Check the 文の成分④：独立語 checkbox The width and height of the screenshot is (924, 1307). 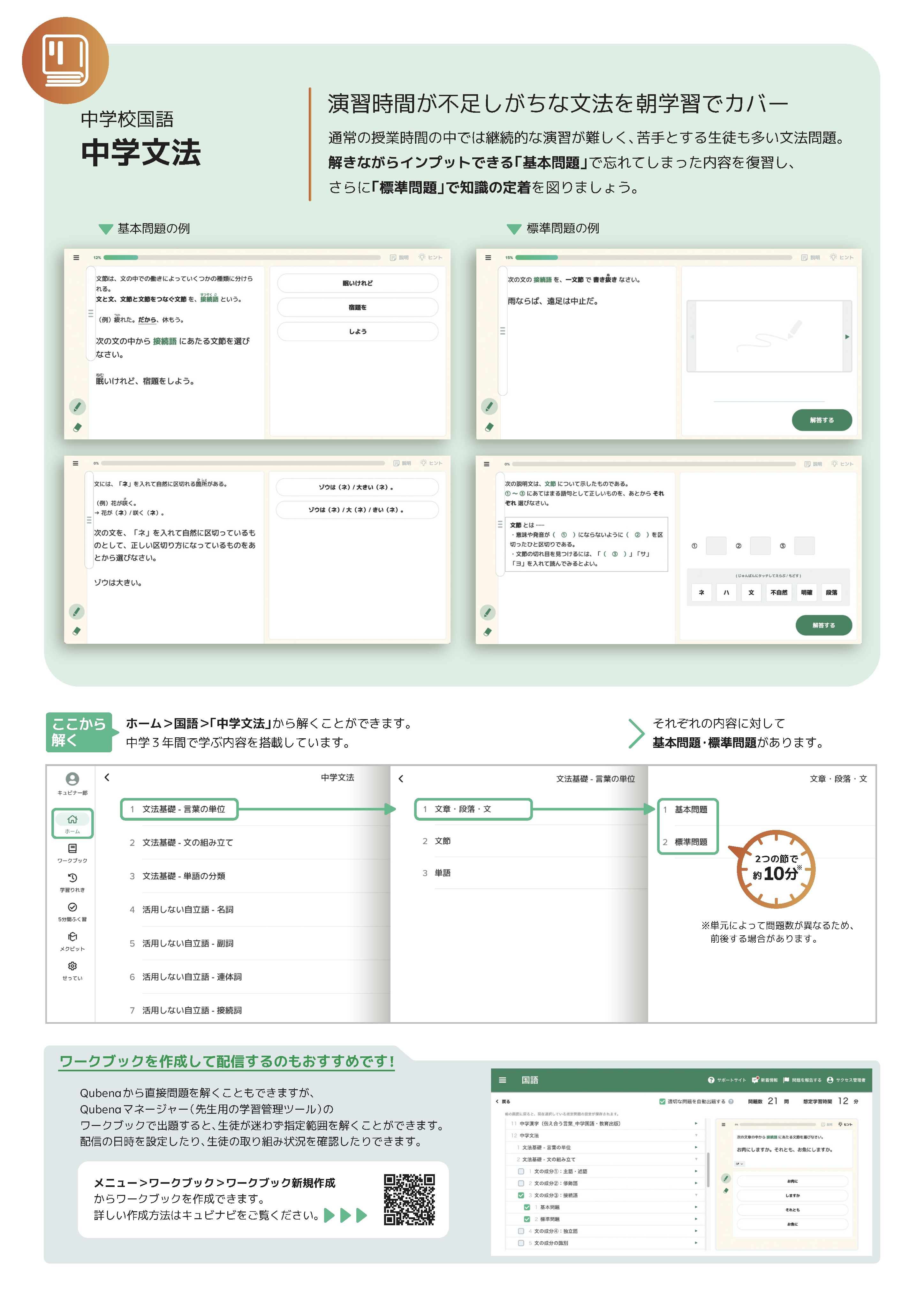pyautogui.click(x=521, y=1231)
